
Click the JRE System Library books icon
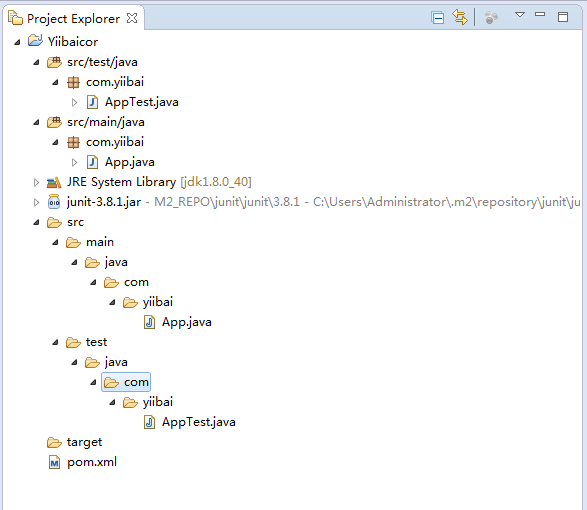[x=54, y=182]
